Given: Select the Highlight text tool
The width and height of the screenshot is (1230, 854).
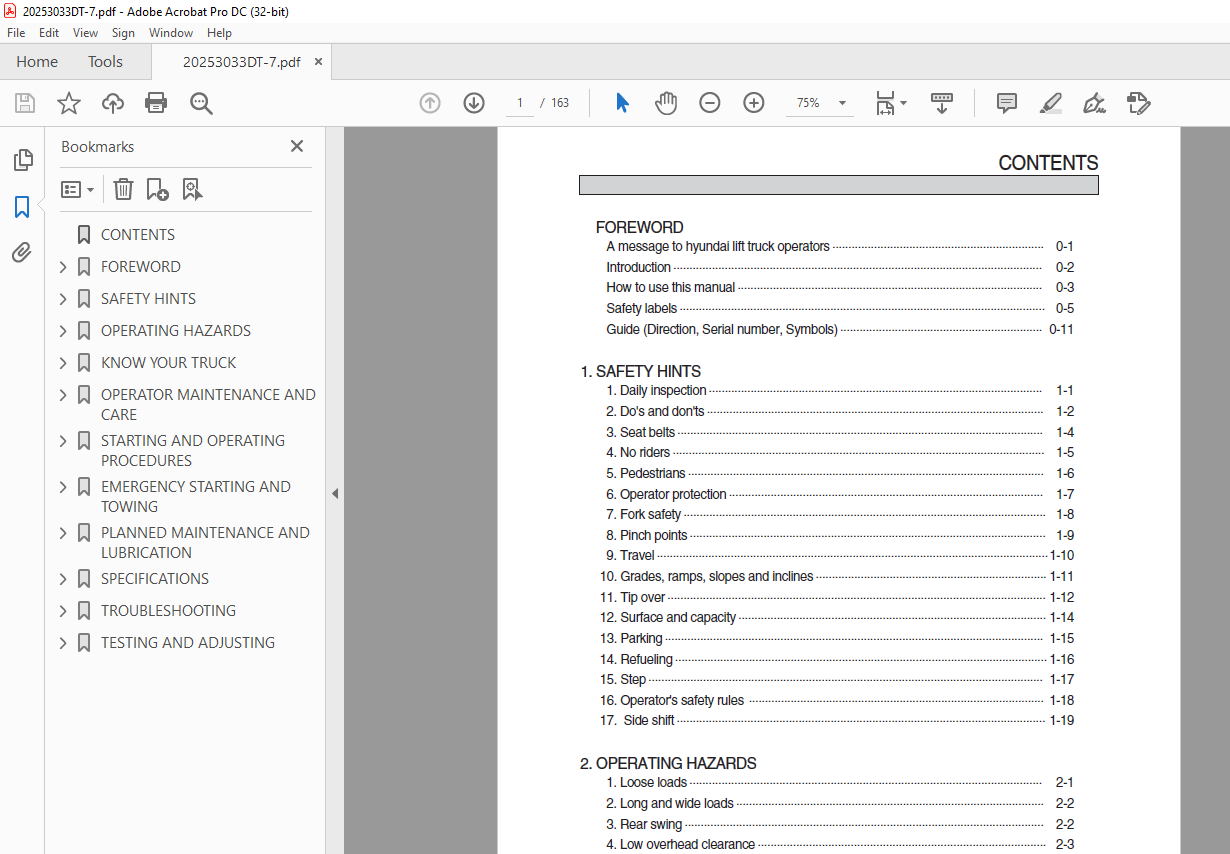Looking at the screenshot, I should pyautogui.click(x=1050, y=103).
